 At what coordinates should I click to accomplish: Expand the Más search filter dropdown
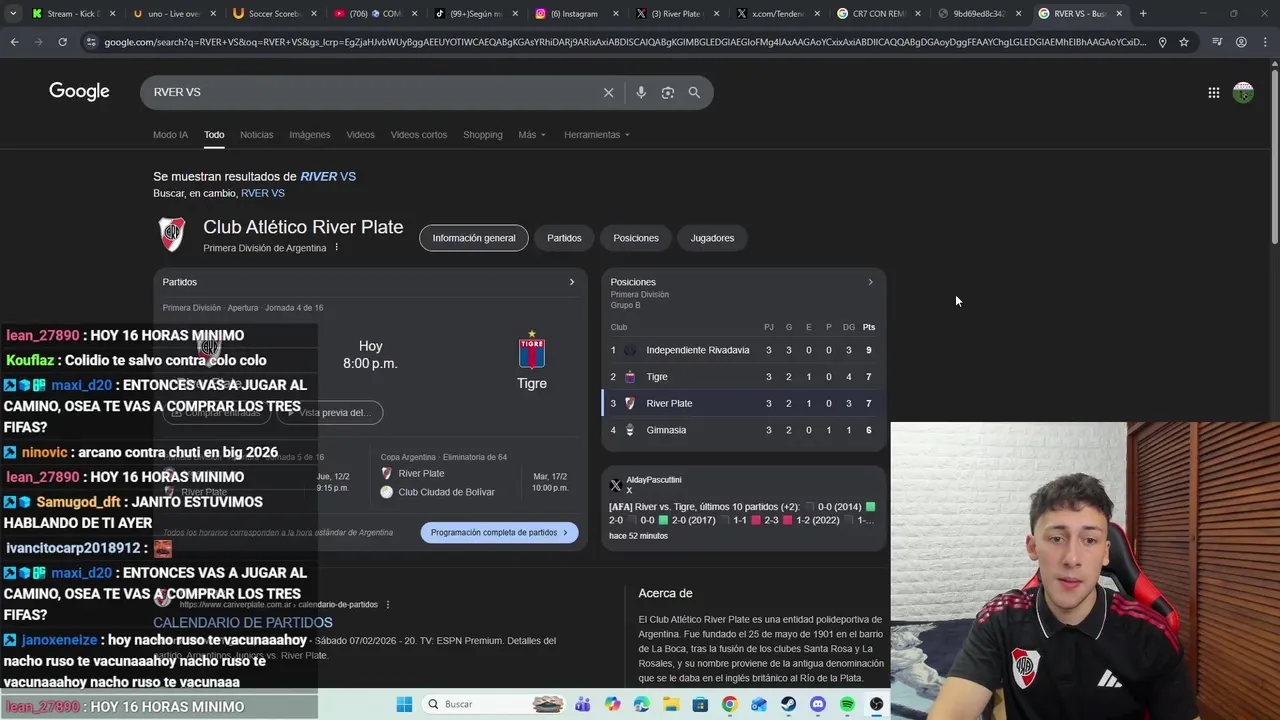(532, 135)
